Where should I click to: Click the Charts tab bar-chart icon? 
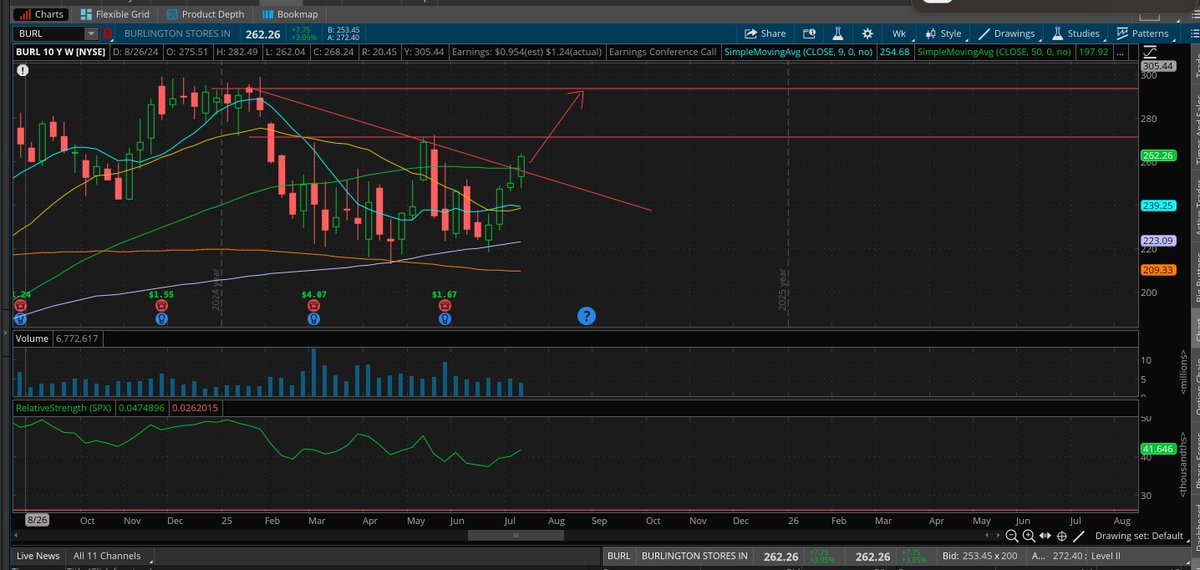23,14
